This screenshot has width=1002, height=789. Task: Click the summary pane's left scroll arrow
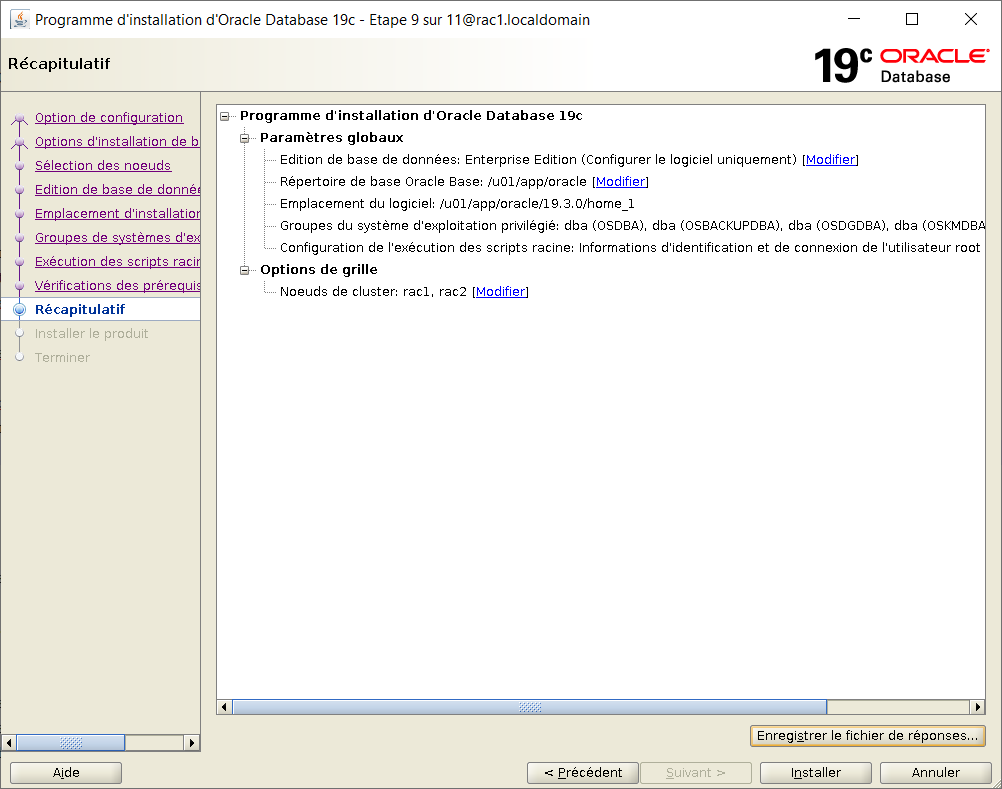click(224, 707)
